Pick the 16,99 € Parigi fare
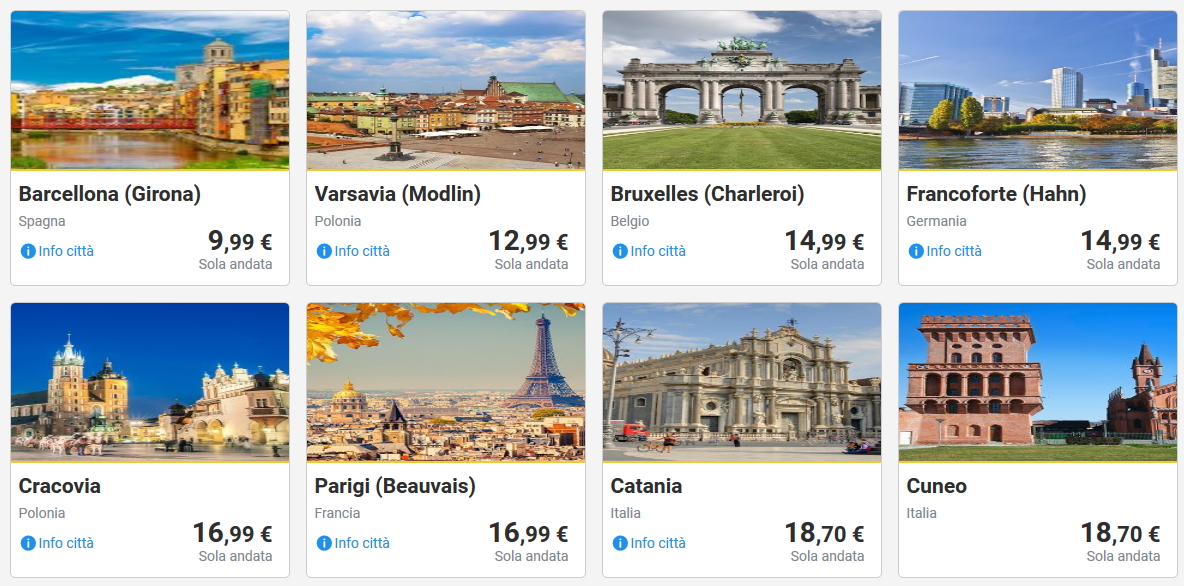This screenshot has width=1184, height=586. coord(528,534)
